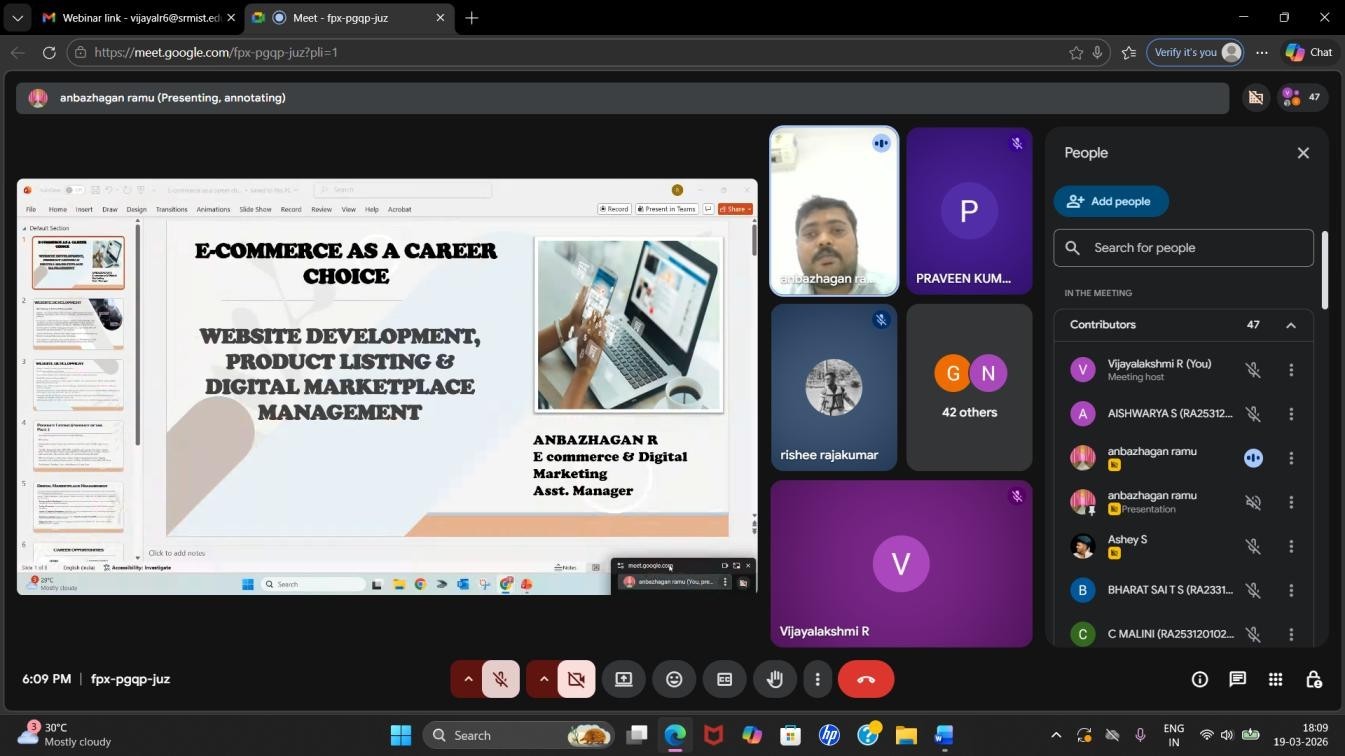
Task: Open File Explorer from taskbar
Action: (906, 735)
